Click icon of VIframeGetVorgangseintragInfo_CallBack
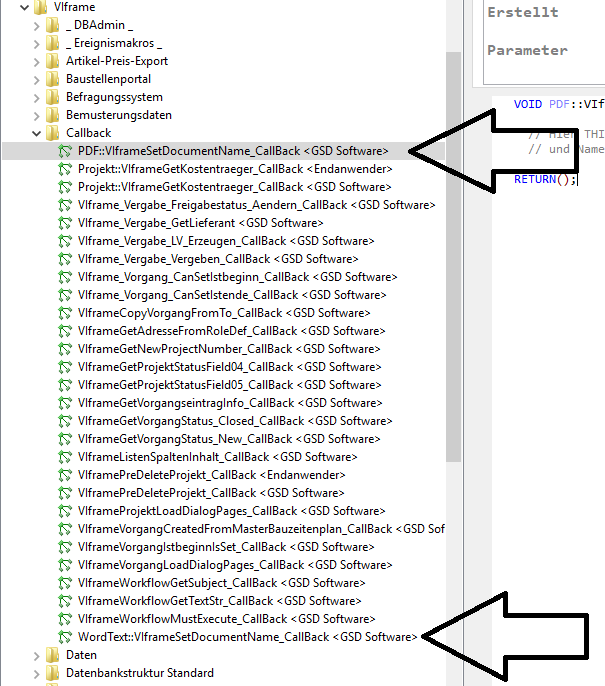The height and width of the screenshot is (686, 605). 65,403
